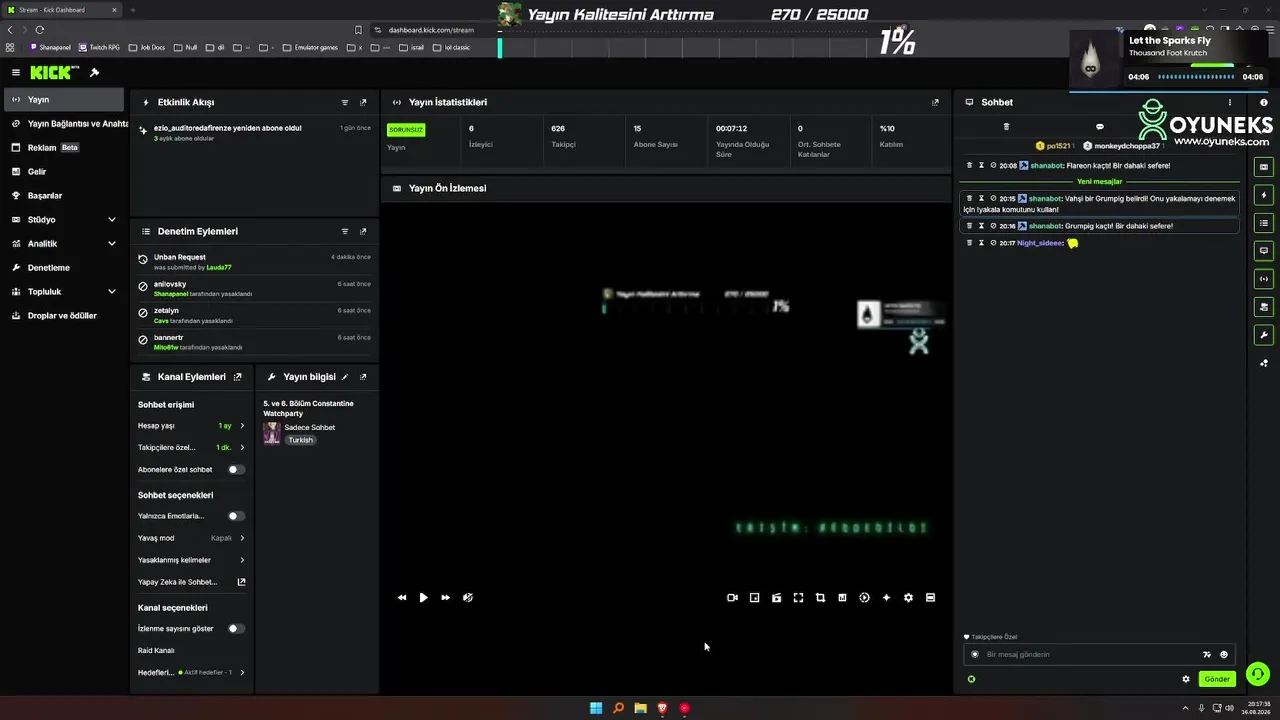
Task: Click the sparkle icon in preview toolbar
Action: pos(886,598)
